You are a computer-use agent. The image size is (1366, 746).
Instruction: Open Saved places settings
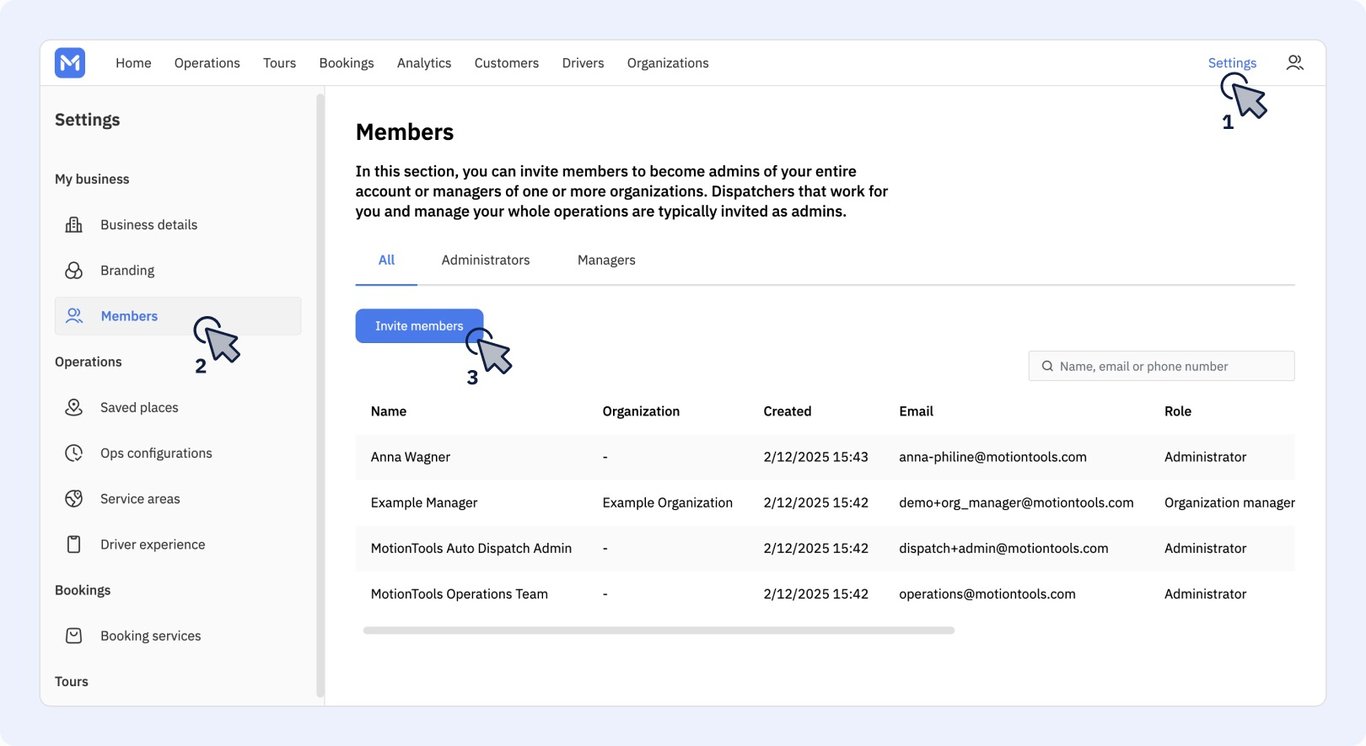139,408
